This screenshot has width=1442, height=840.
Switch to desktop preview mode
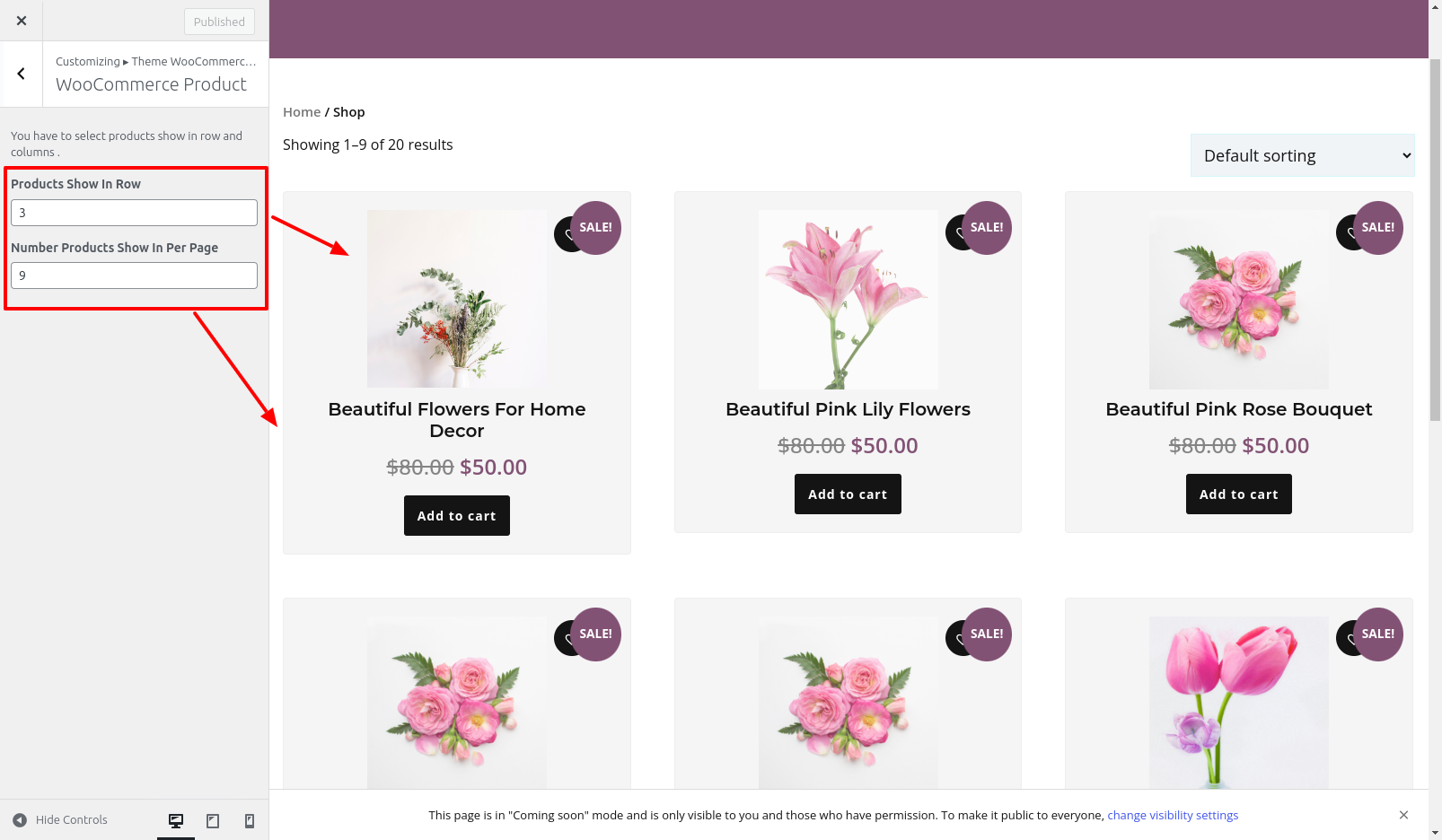(176, 820)
